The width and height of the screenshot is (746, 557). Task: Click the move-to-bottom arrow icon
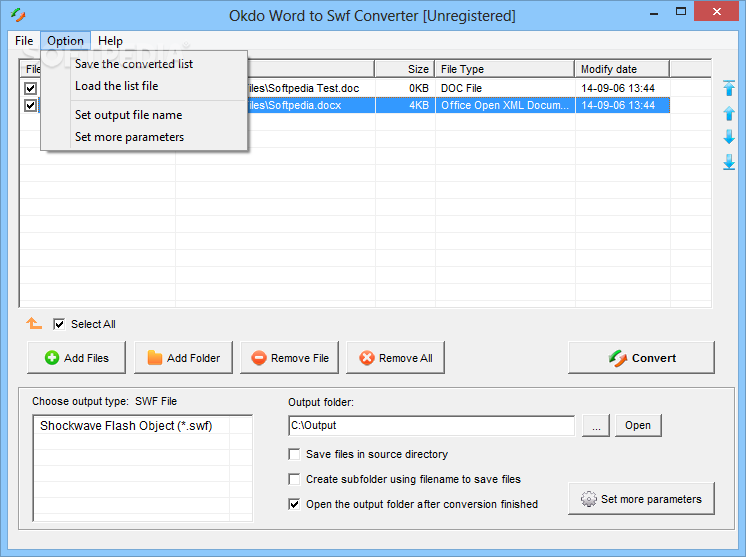coord(729,162)
